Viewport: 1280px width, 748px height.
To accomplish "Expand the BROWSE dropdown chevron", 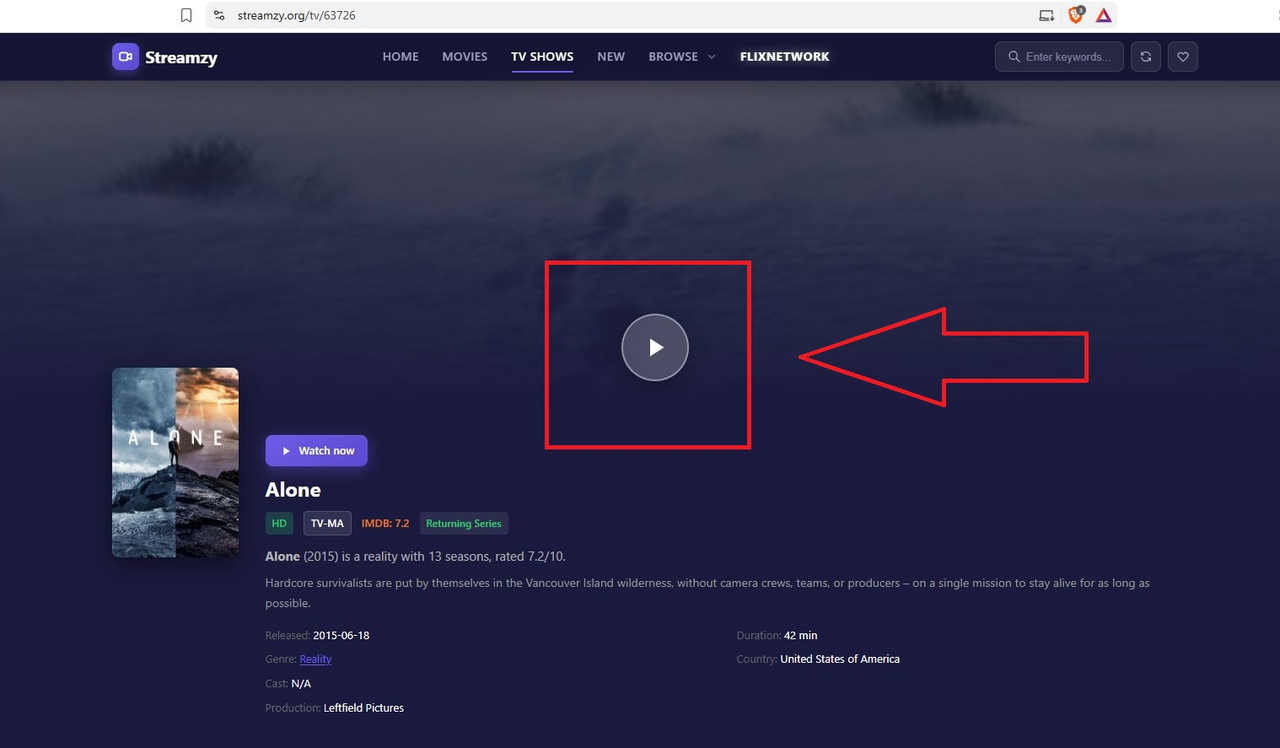I will click(x=712, y=57).
